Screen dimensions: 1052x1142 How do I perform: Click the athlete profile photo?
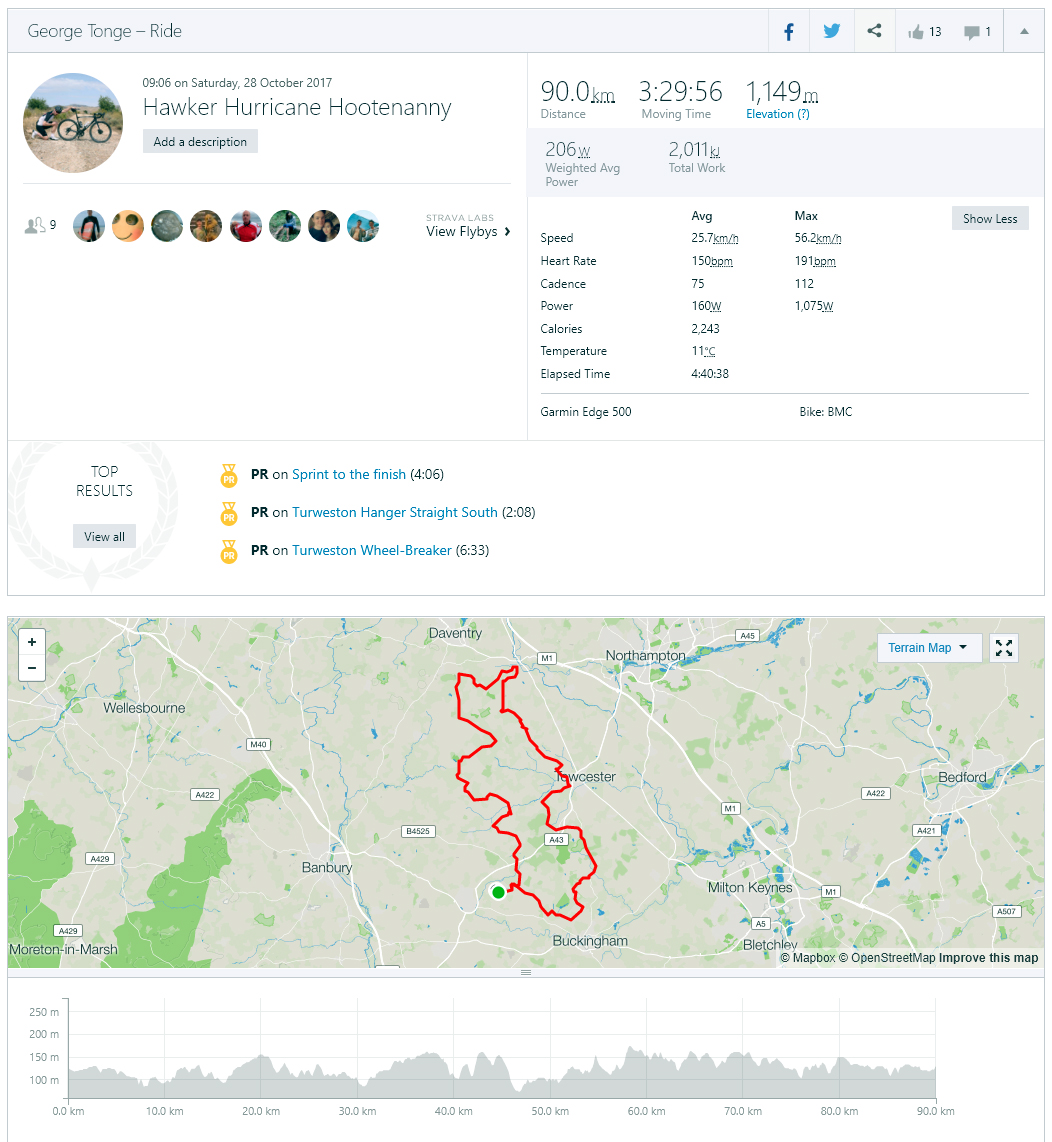click(73, 123)
